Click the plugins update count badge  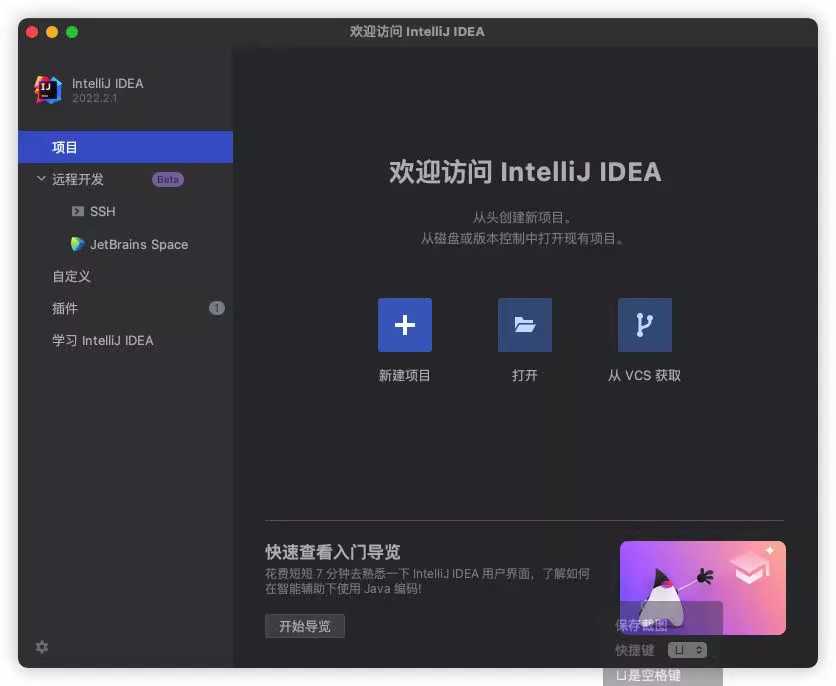[216, 308]
